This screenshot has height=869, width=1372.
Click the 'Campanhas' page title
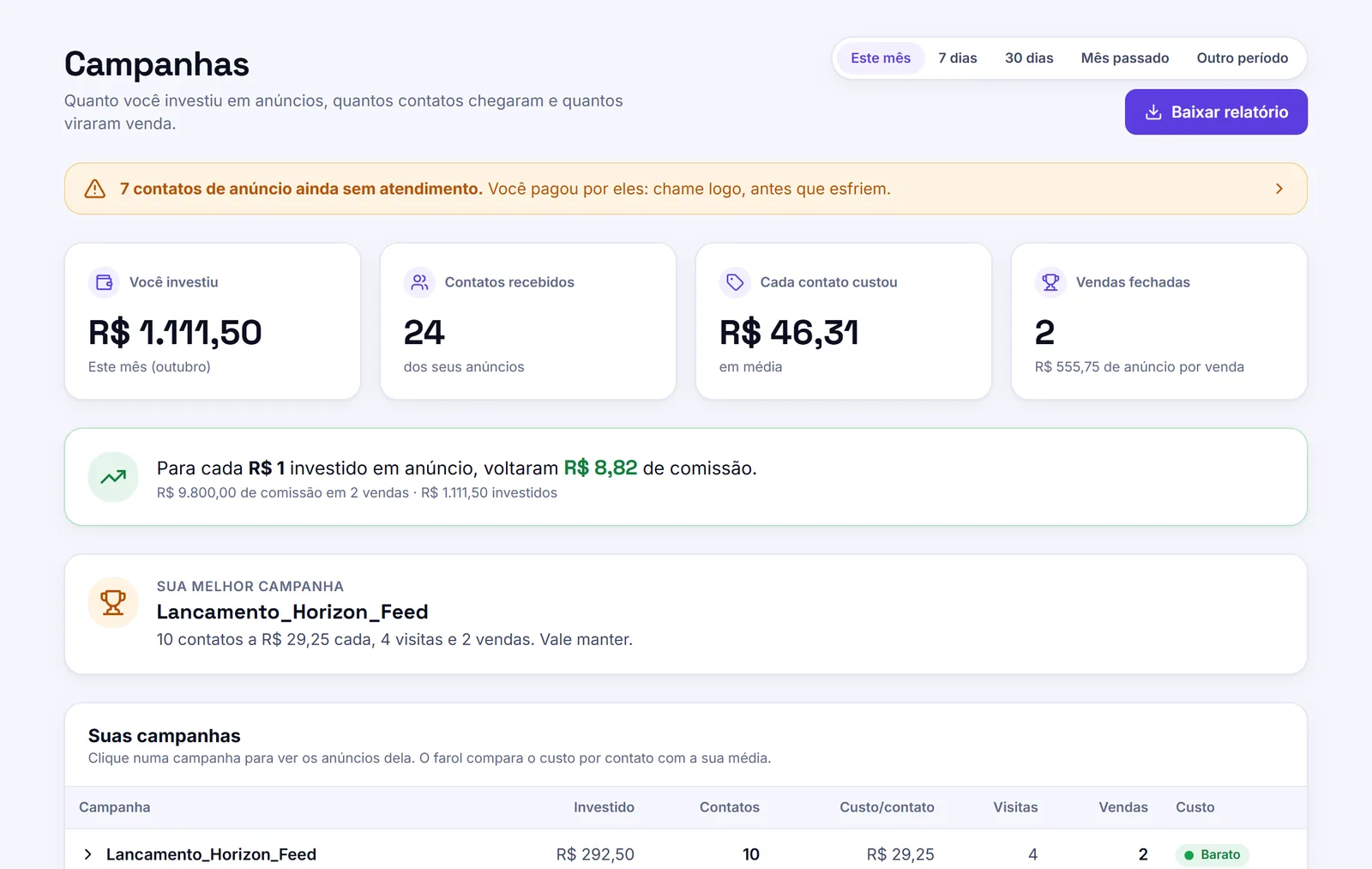pyautogui.click(x=157, y=64)
